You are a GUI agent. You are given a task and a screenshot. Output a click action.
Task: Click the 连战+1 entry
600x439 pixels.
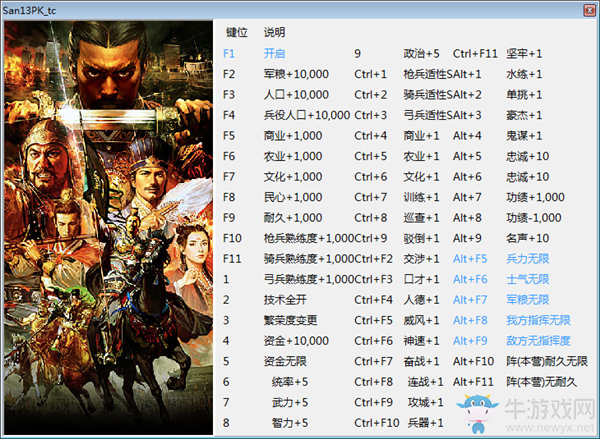[426, 382]
